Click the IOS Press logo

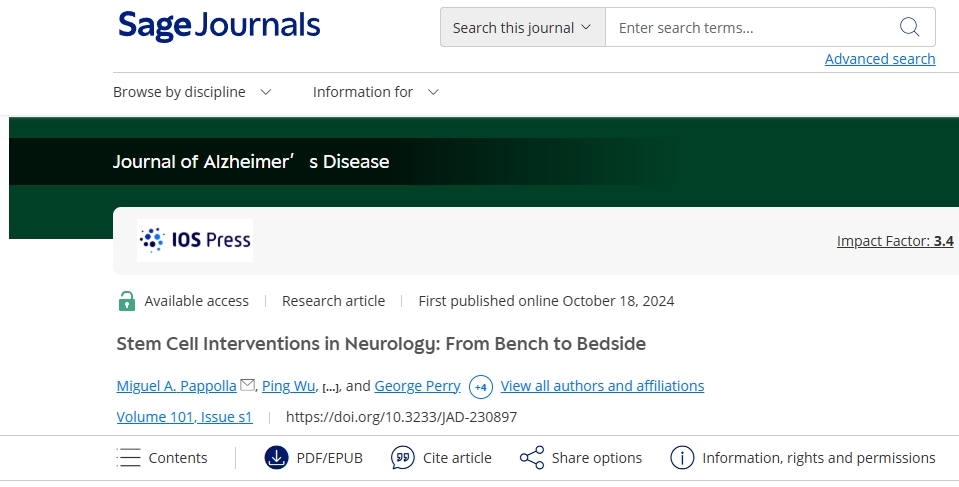pos(195,240)
